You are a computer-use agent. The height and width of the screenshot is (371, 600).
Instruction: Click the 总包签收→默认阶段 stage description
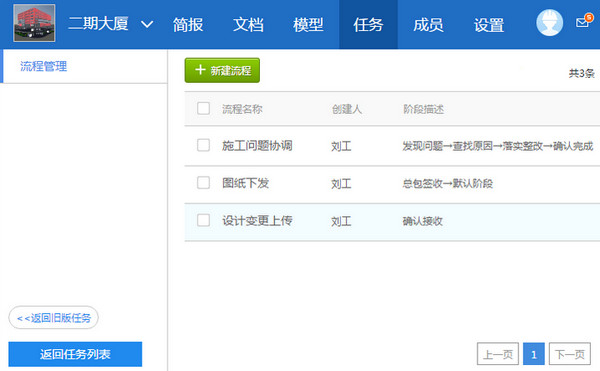pos(447,184)
